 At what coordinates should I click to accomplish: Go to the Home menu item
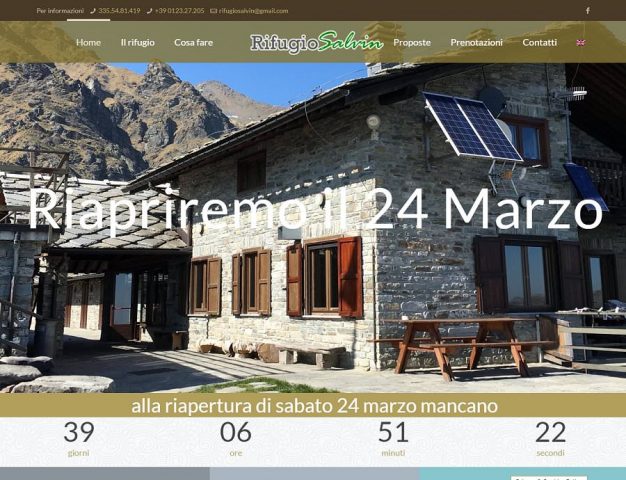pyautogui.click(x=88, y=42)
